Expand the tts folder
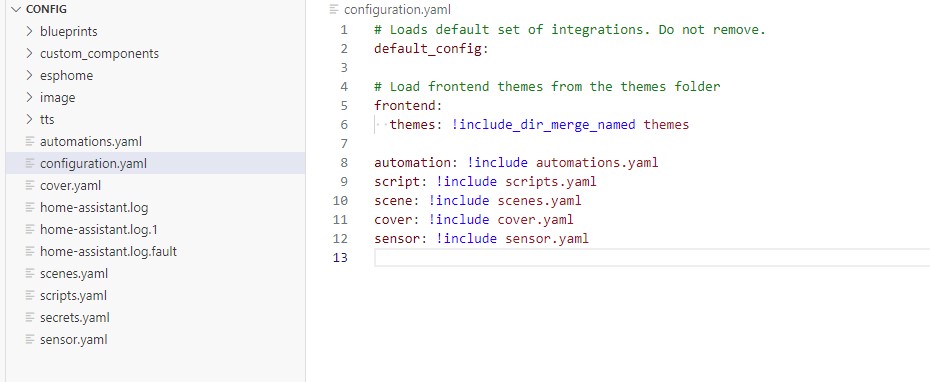This screenshot has height=382, width=930. coord(30,119)
